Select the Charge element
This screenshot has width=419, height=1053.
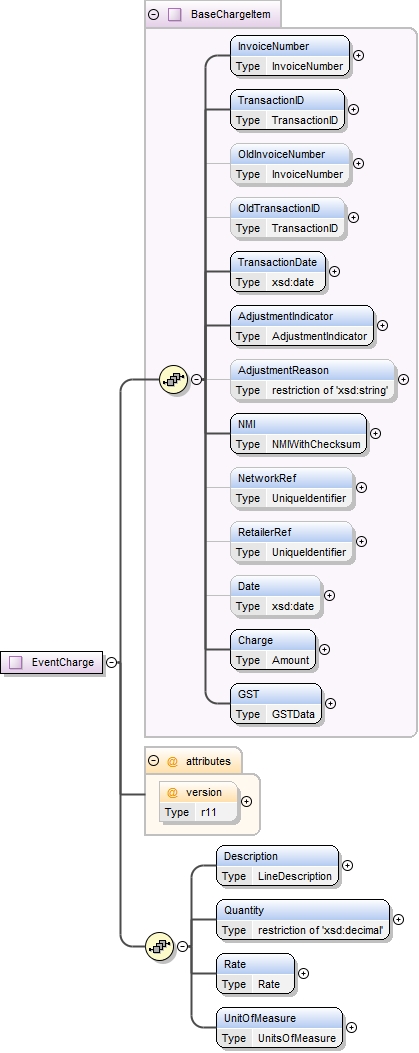coord(273,649)
